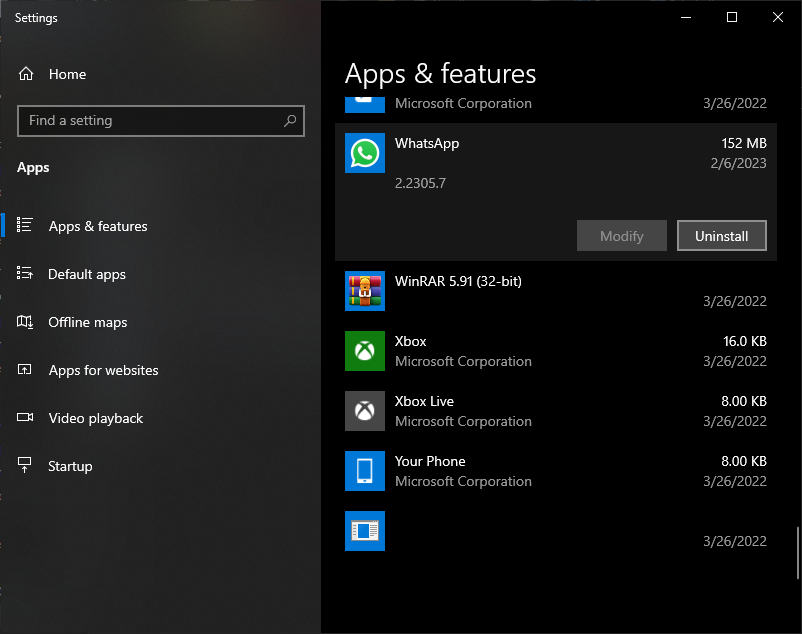
Task: Open Apps & features settings page
Action: [98, 226]
